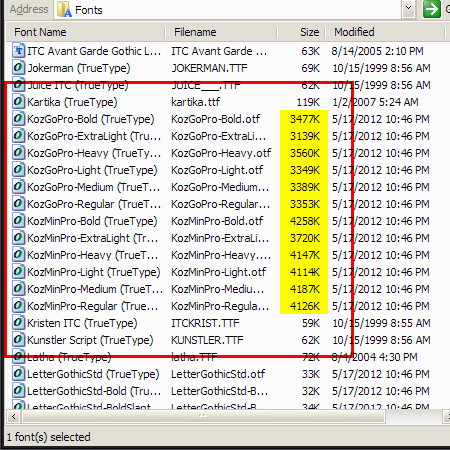Select the Kunstler Script (TrueType) row name
This screenshot has width=450, height=450.
click(x=90, y=340)
